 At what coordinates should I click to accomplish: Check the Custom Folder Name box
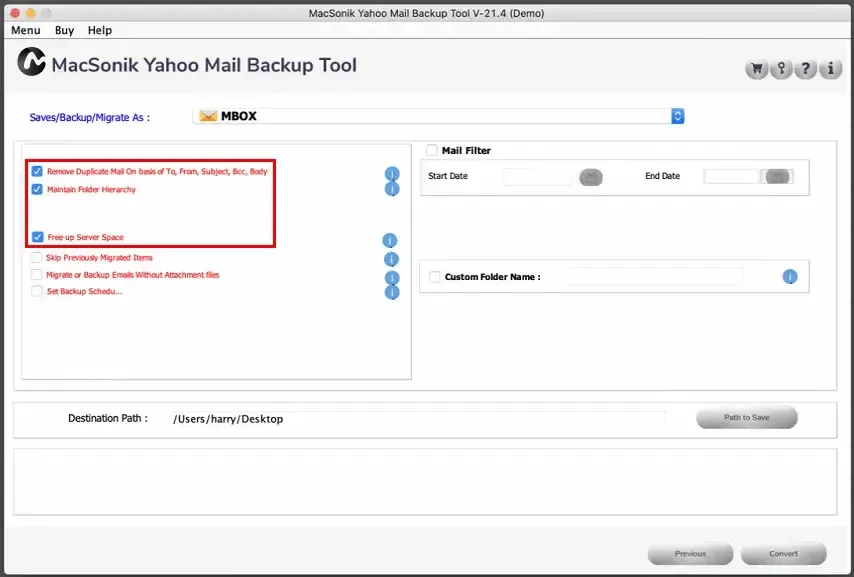435,277
